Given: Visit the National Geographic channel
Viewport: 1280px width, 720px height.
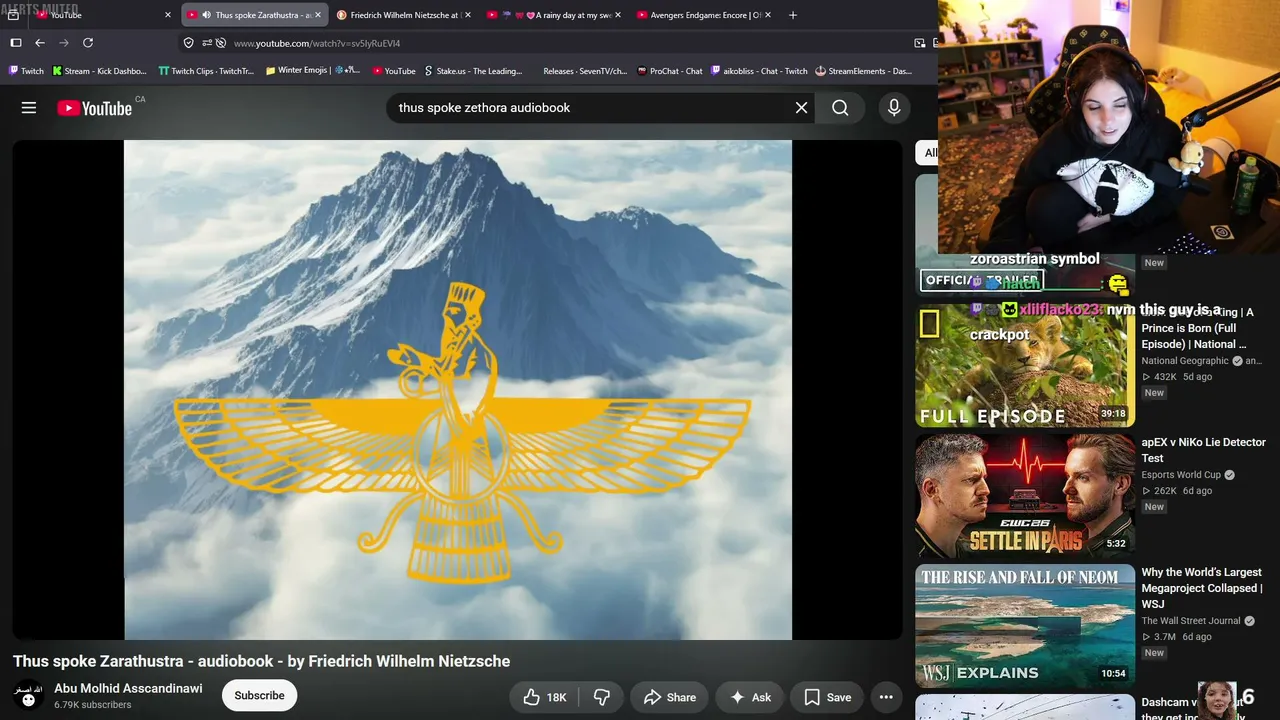Looking at the screenshot, I should [x=1185, y=361].
